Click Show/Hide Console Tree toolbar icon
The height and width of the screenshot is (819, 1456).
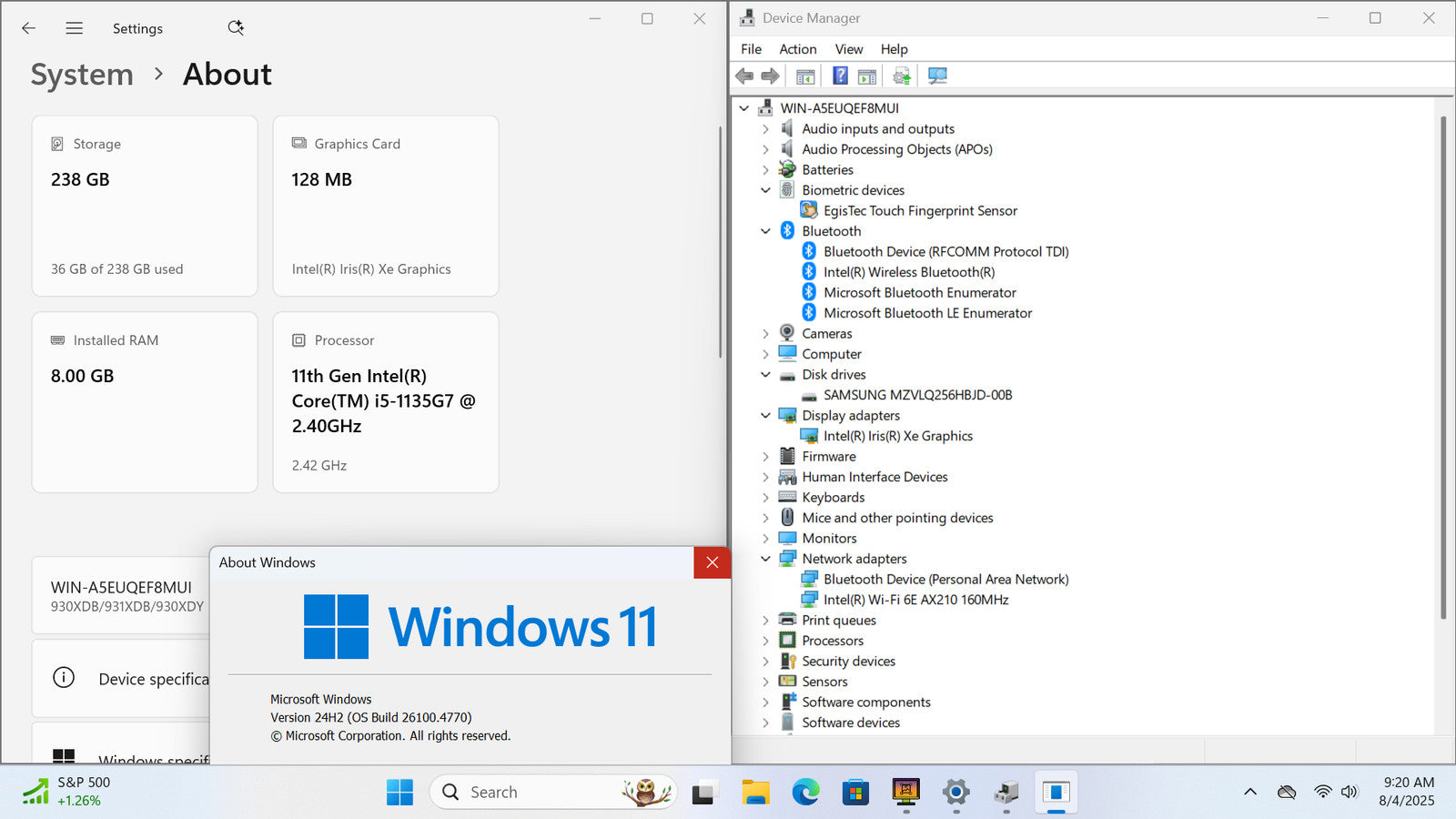pos(805,76)
